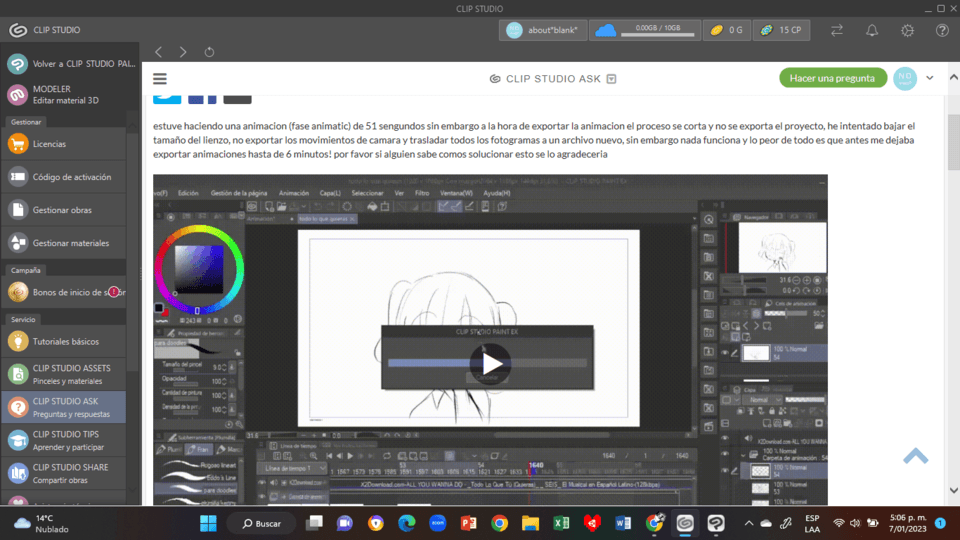Volver a CLIP STUDIO PAINT in the sidebar

pyautogui.click(x=71, y=64)
